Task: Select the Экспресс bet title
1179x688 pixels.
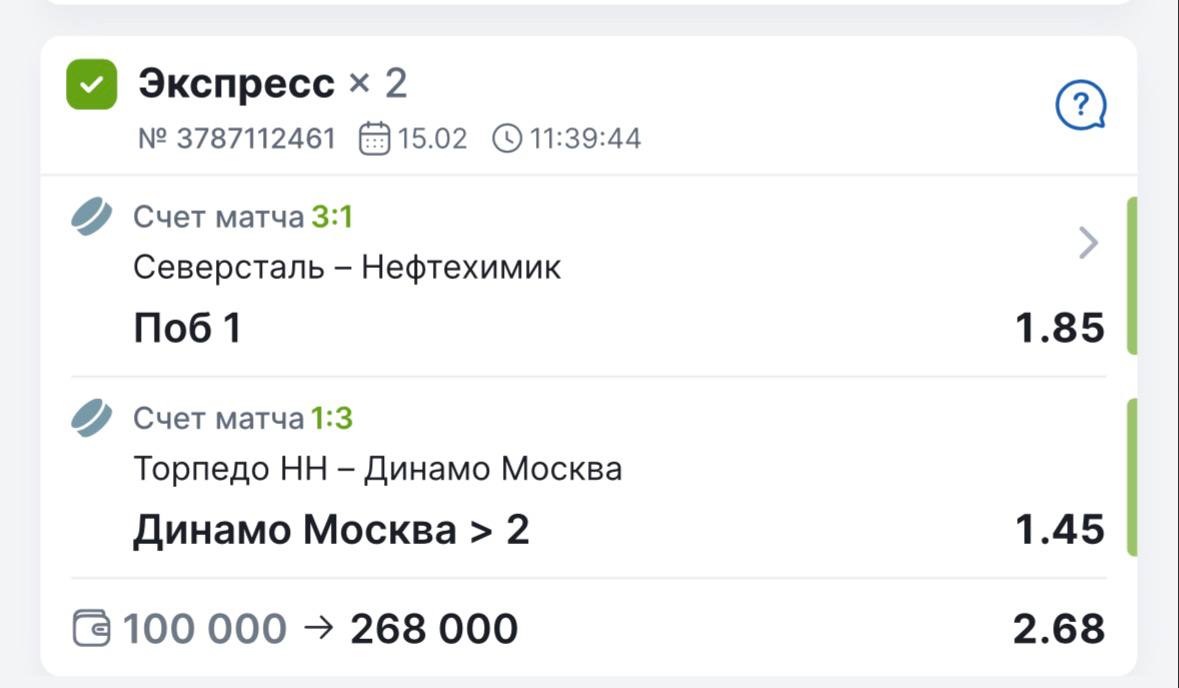Action: (x=237, y=84)
